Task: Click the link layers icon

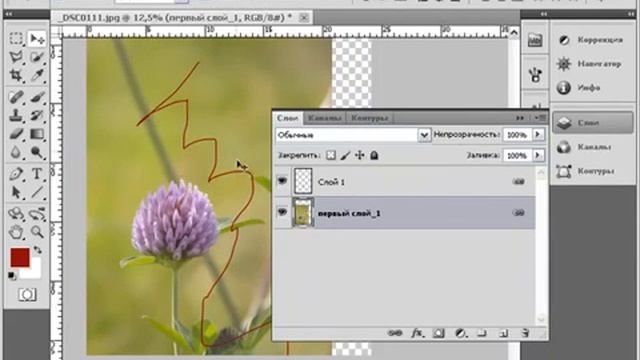Action: pos(395,333)
